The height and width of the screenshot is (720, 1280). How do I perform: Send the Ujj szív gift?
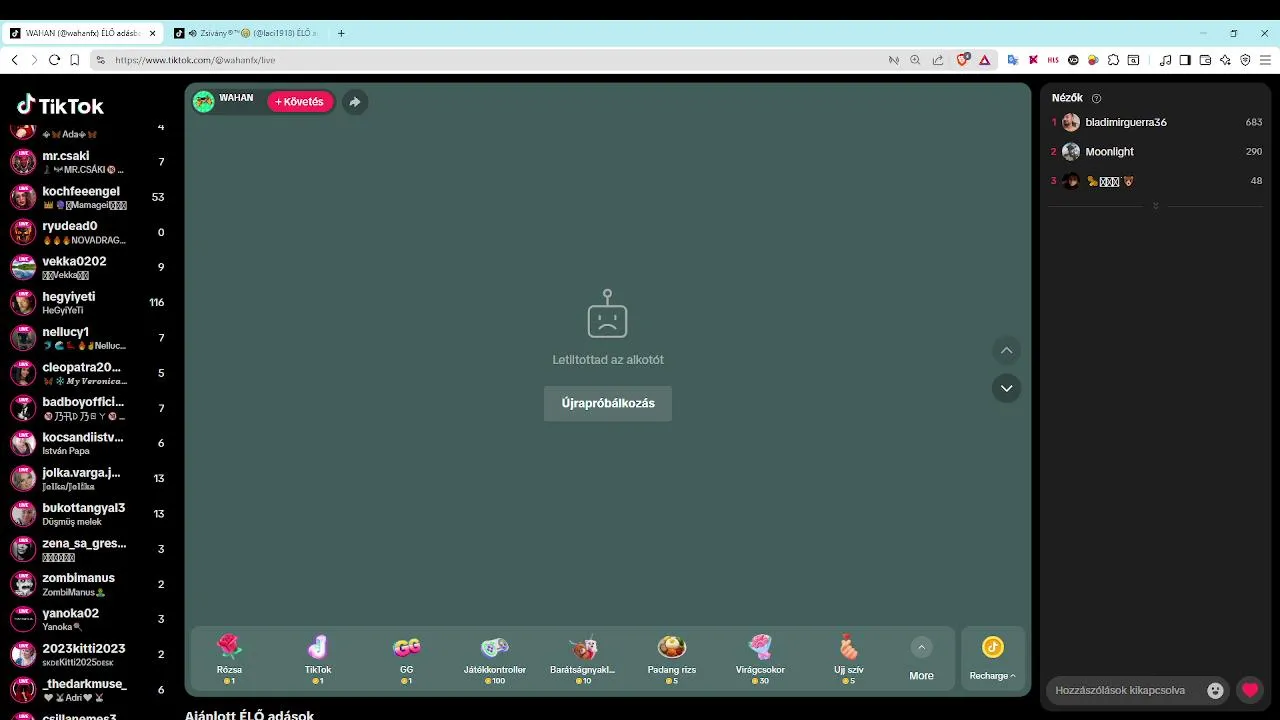[848, 659]
